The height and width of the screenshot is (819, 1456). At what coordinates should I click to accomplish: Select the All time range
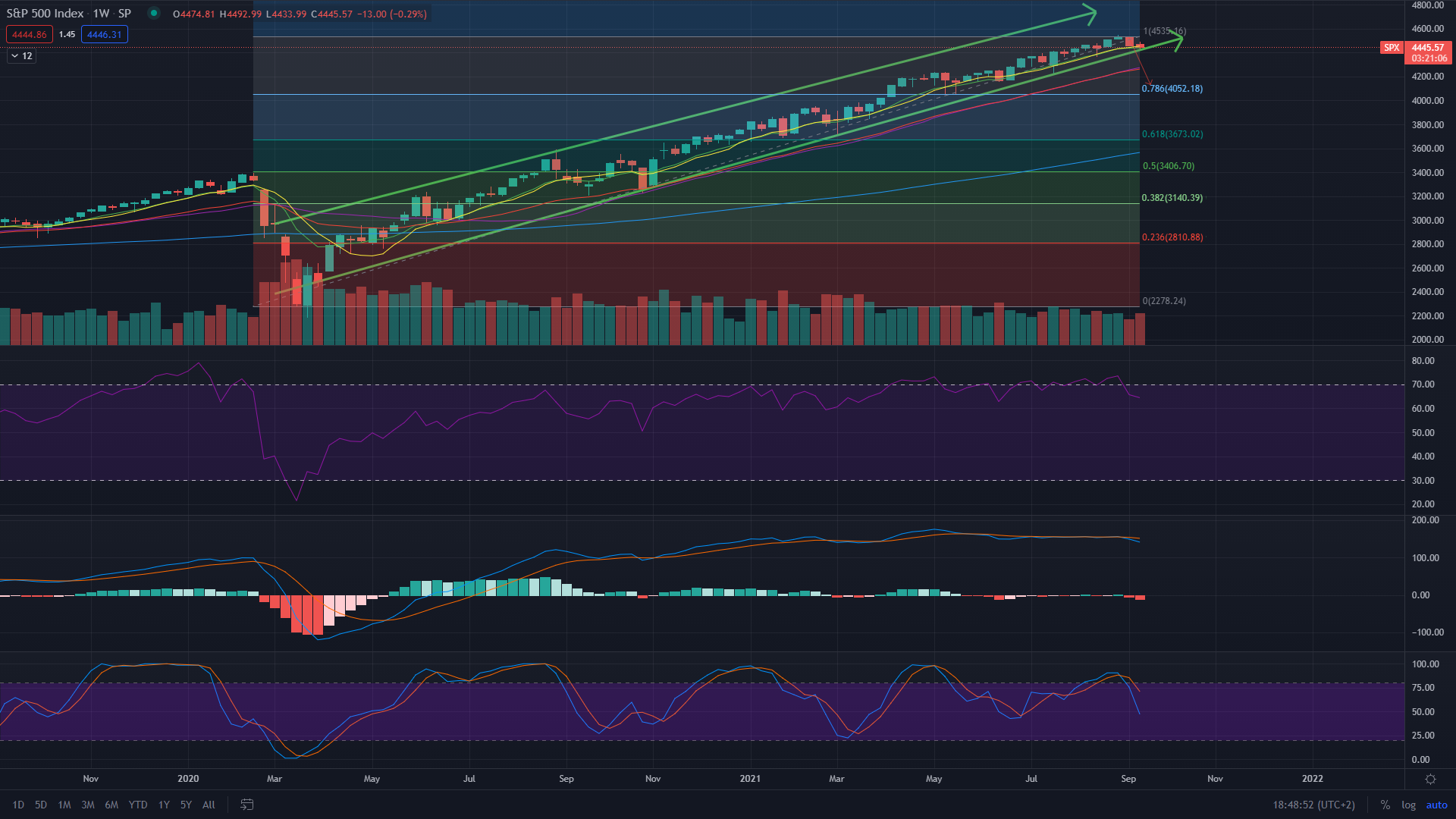pyautogui.click(x=209, y=805)
